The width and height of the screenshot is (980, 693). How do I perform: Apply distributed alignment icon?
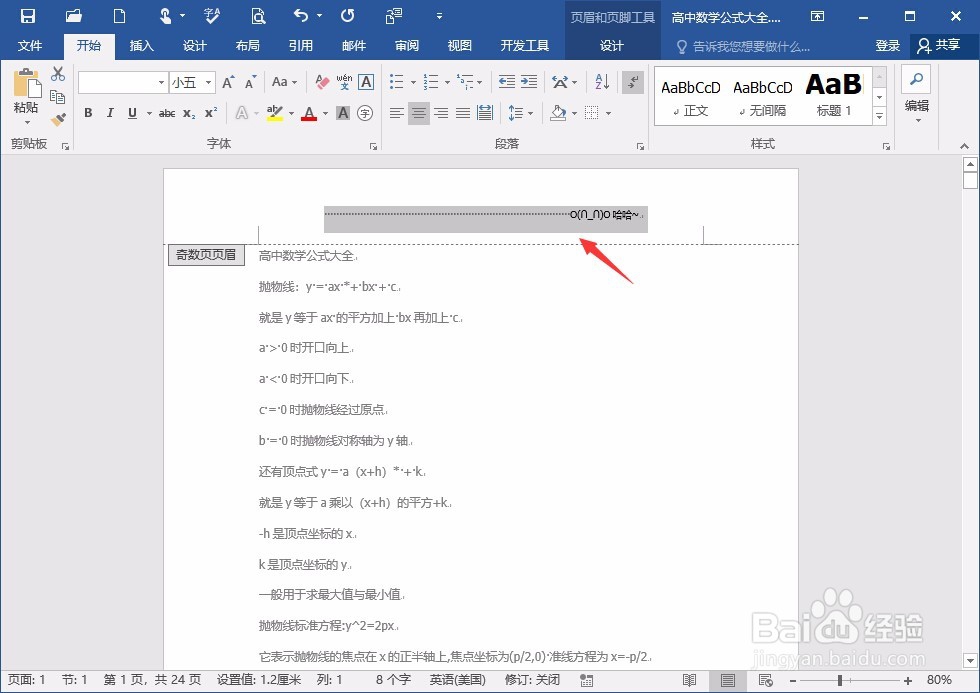click(x=484, y=113)
